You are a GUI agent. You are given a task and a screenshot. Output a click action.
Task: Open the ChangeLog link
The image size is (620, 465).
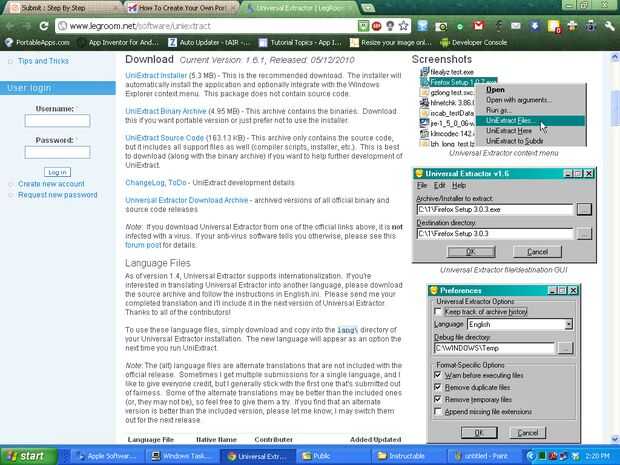click(x=145, y=183)
